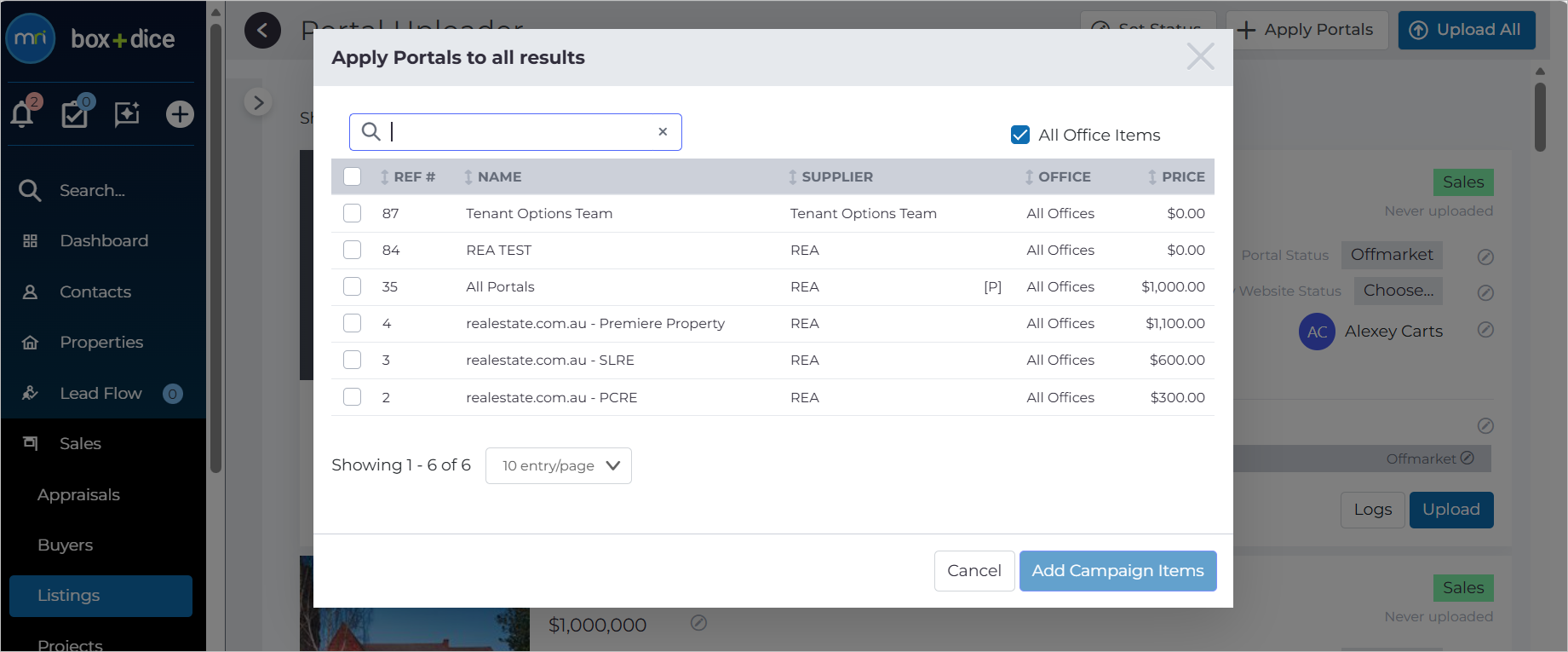Open the 10 entry/page dropdown
This screenshot has width=1568, height=652.
pos(559,465)
